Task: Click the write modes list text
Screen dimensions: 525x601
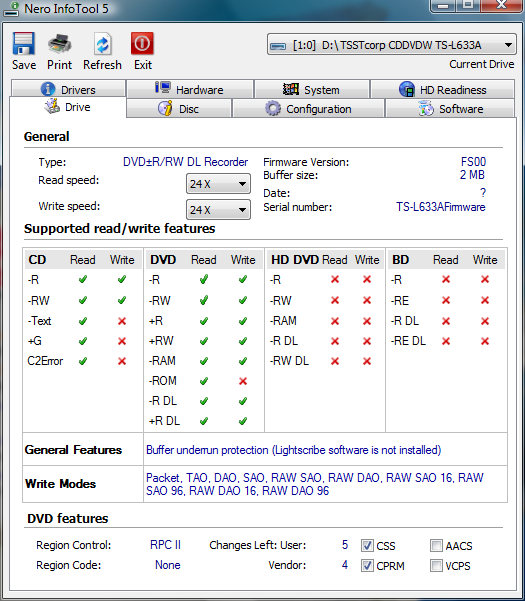Action: pyautogui.click(x=315, y=484)
